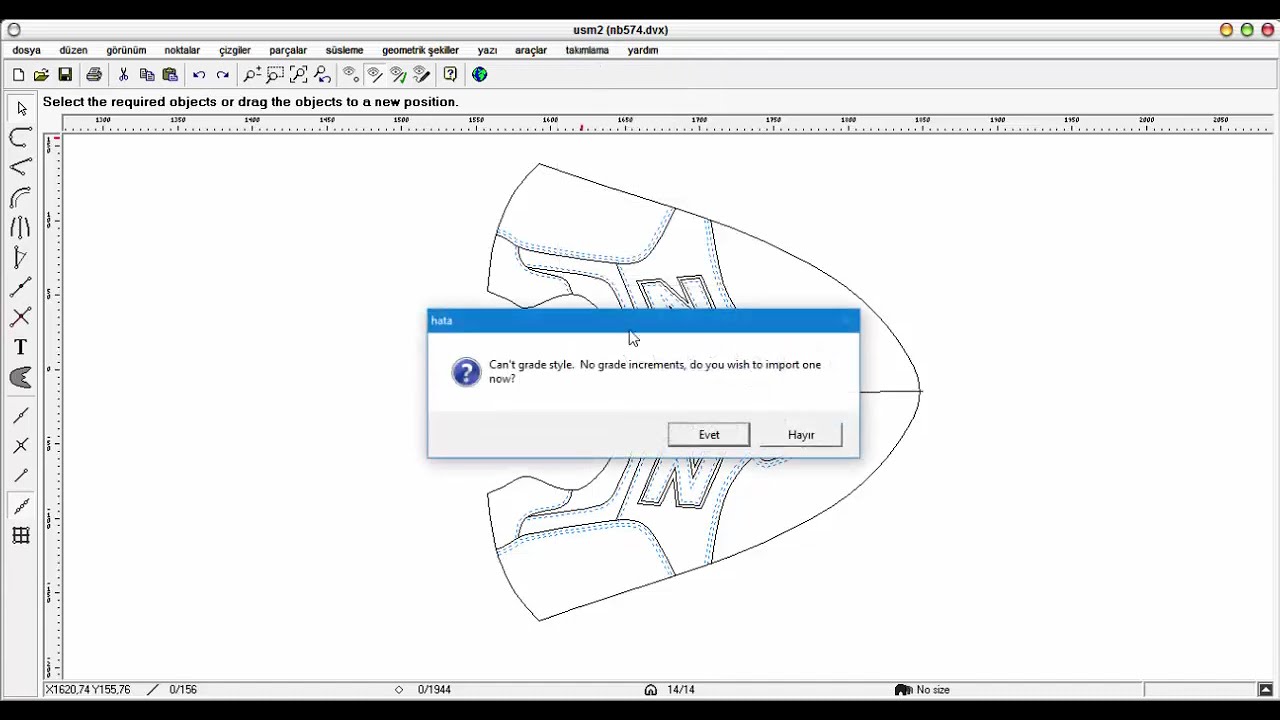Click the hata dialog title bar
1280x720 pixels.
click(x=643, y=321)
